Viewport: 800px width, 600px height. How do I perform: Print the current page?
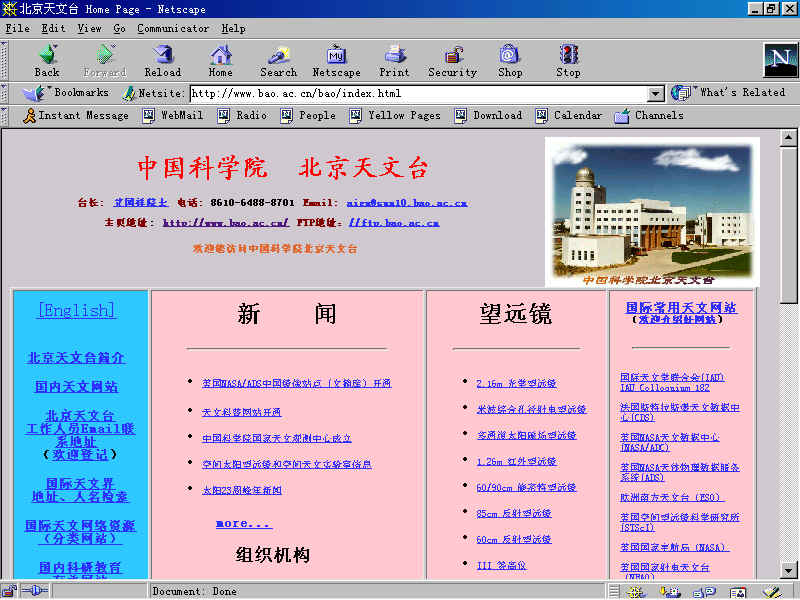[394, 61]
